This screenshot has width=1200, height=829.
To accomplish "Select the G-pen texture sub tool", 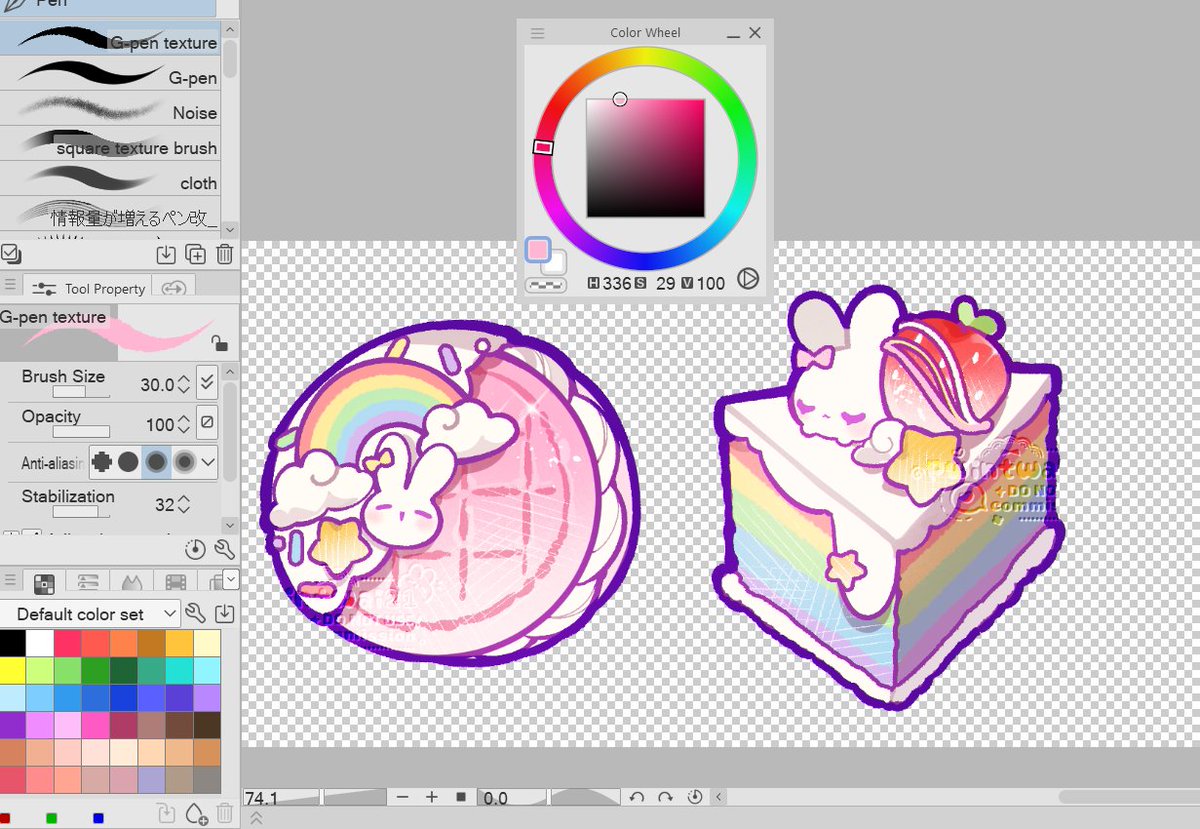I will click(x=110, y=40).
